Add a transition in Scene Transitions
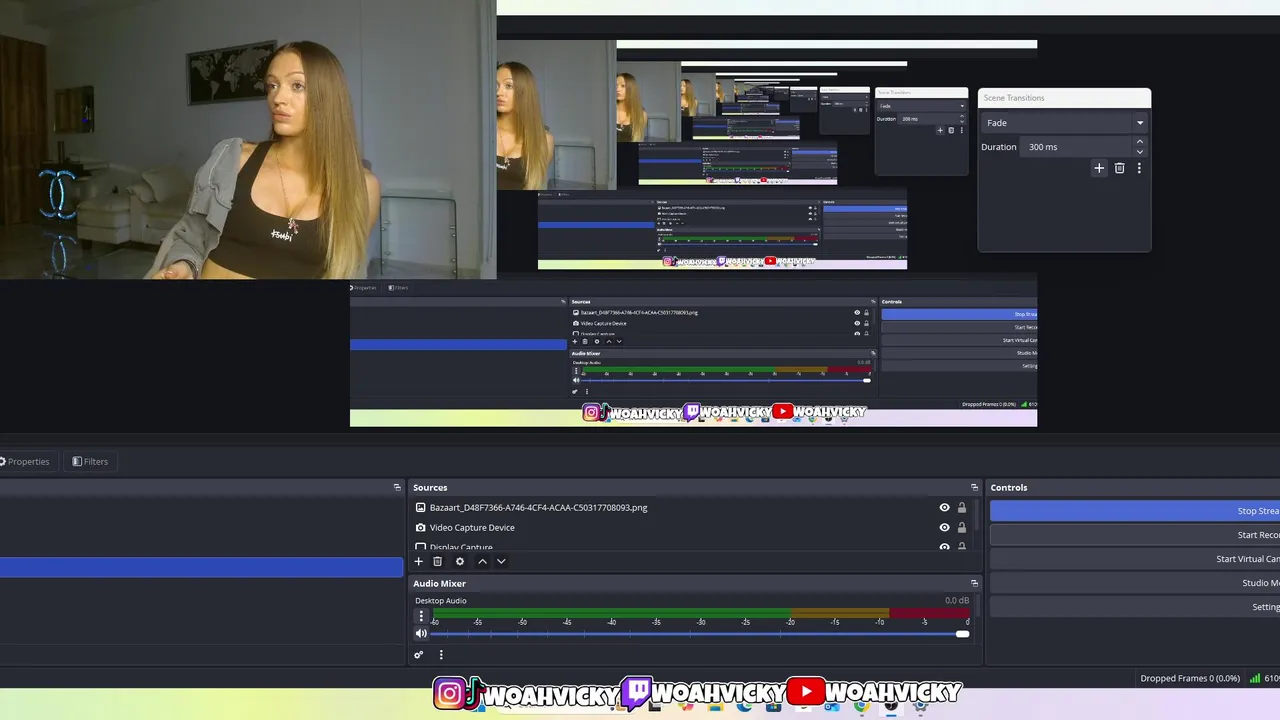 [1099, 168]
